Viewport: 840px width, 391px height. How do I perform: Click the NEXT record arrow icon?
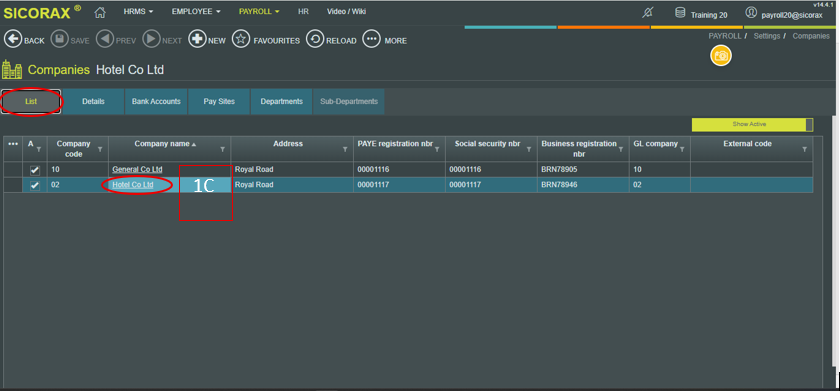(151, 40)
